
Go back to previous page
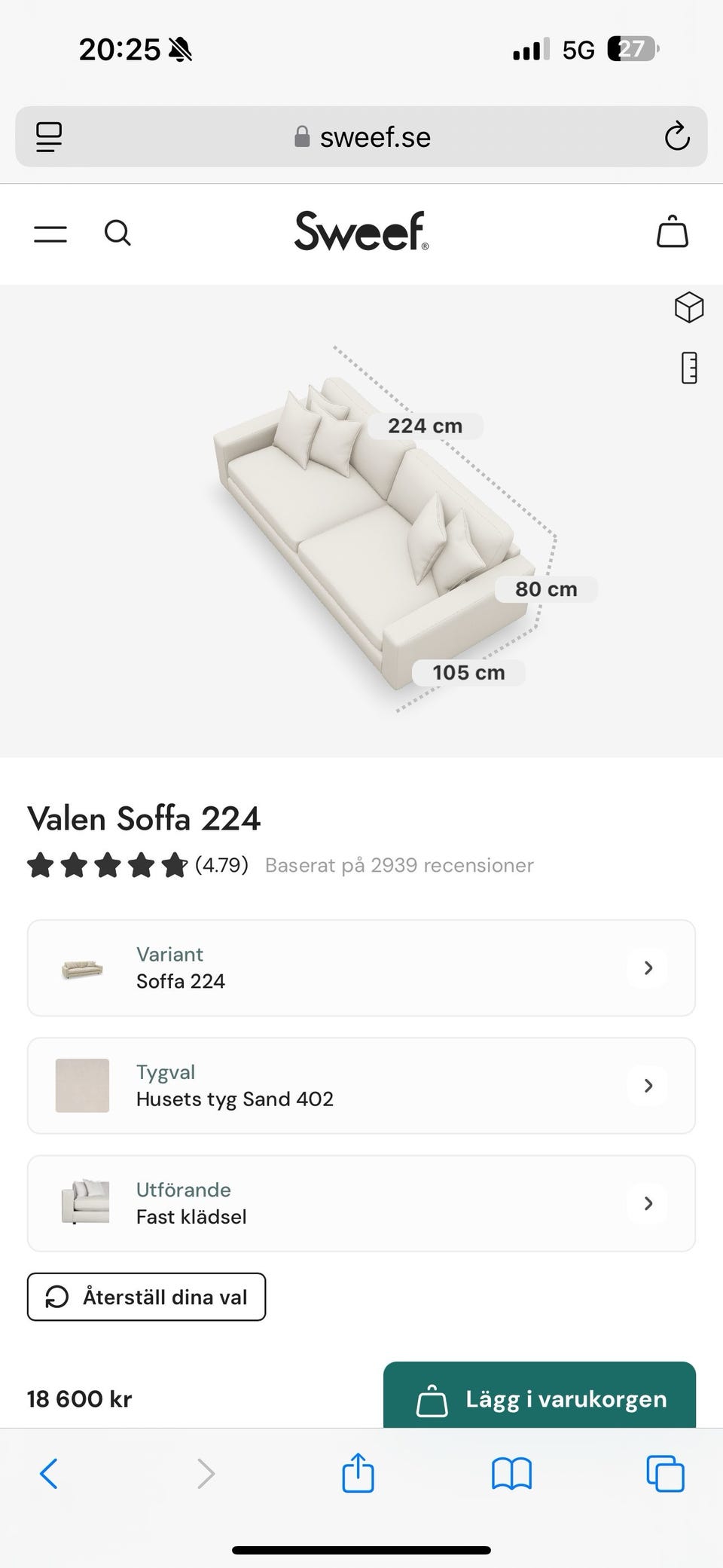click(49, 1473)
